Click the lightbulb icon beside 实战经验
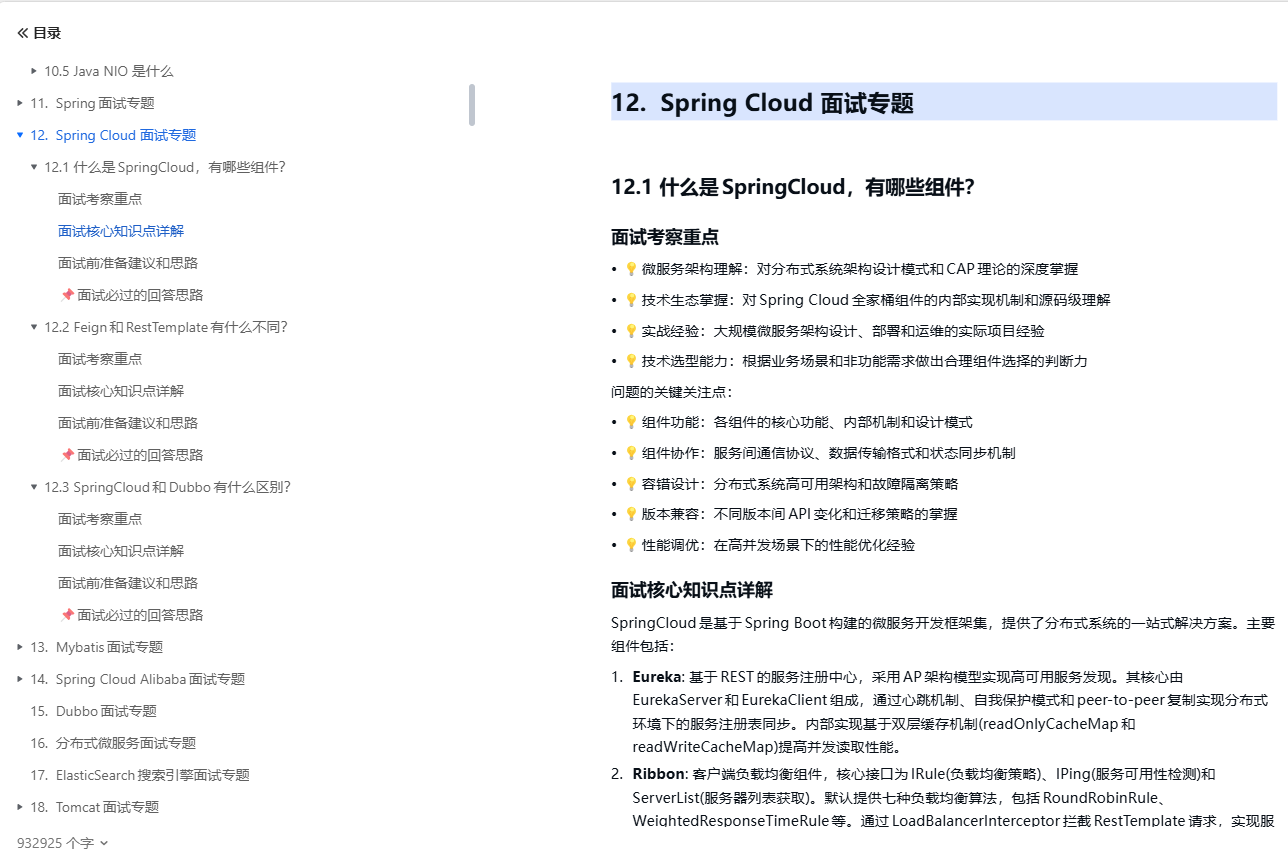 pyautogui.click(x=631, y=331)
